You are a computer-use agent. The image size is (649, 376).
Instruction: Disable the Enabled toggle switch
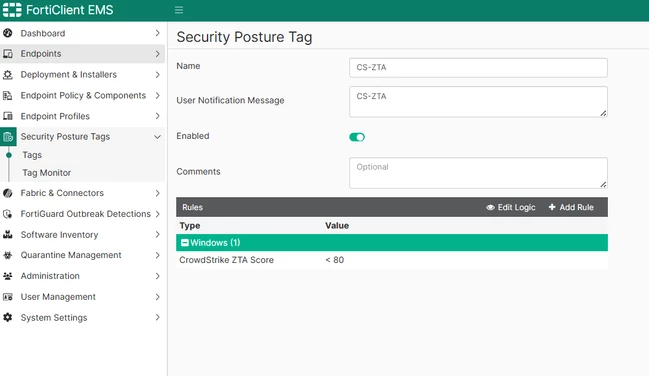point(357,137)
